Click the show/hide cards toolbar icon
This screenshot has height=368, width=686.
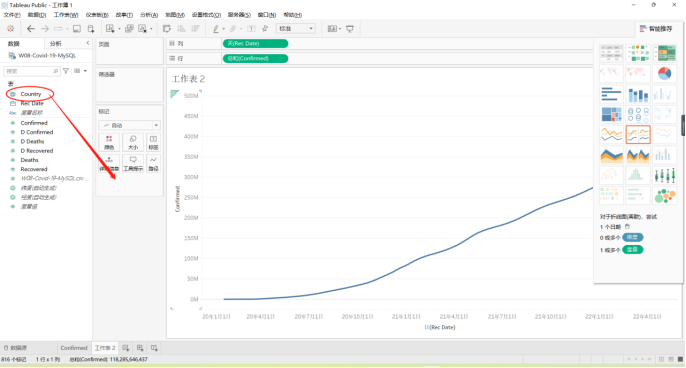332,29
